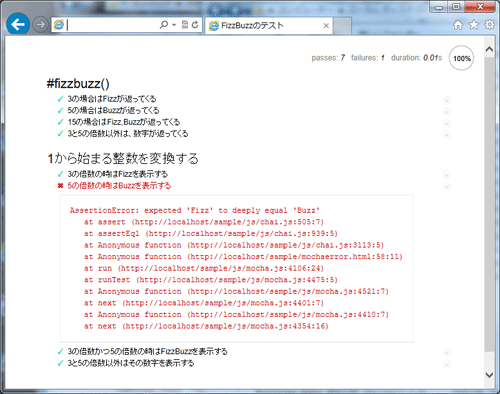The height and width of the screenshot is (394, 500).
Task: Click replay icon for その数字を表示する test
Action: click(x=447, y=364)
